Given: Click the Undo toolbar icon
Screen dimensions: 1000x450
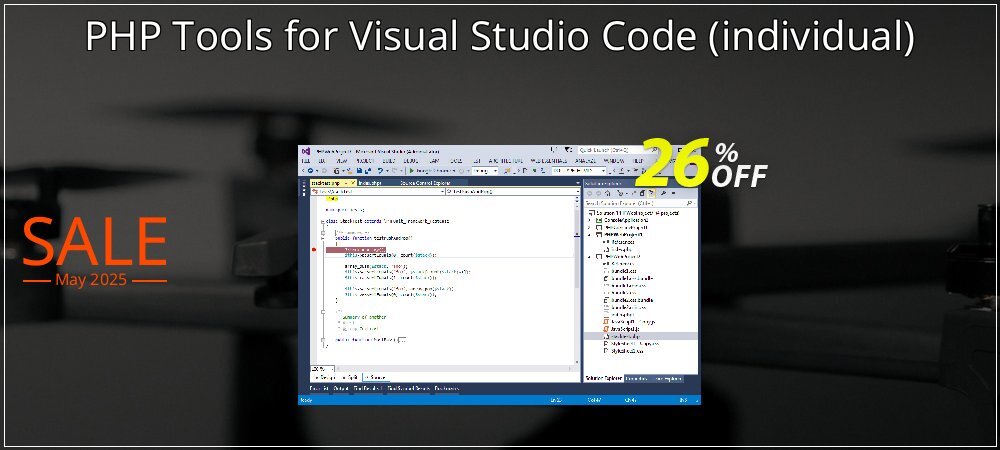Looking at the screenshot, I should click(380, 171).
